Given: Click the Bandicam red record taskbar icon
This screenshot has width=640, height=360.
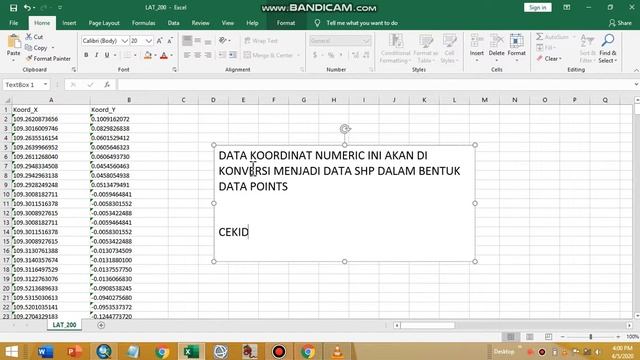Looking at the screenshot, I should coord(279,351).
